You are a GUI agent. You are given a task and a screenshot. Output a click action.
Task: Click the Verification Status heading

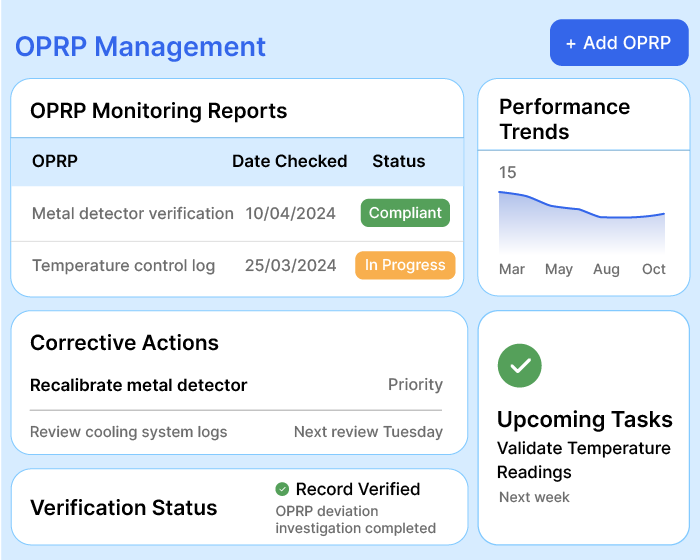(x=124, y=508)
